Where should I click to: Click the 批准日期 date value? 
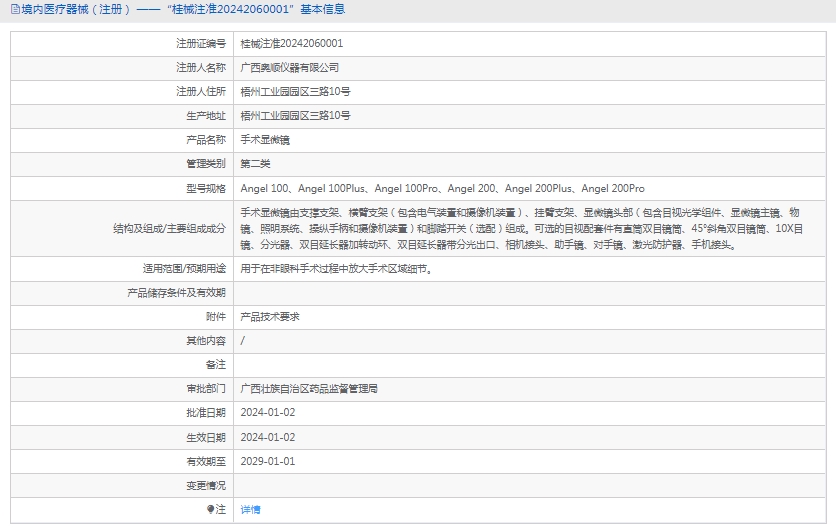[268, 412]
